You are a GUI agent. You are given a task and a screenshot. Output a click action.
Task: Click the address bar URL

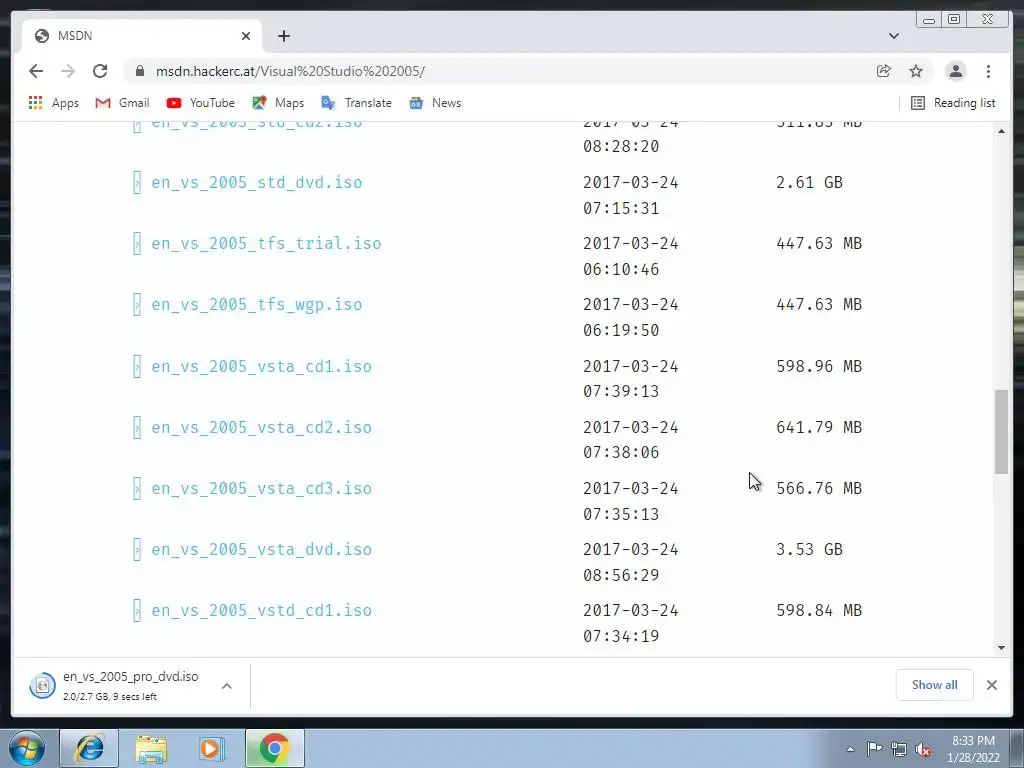click(x=290, y=71)
